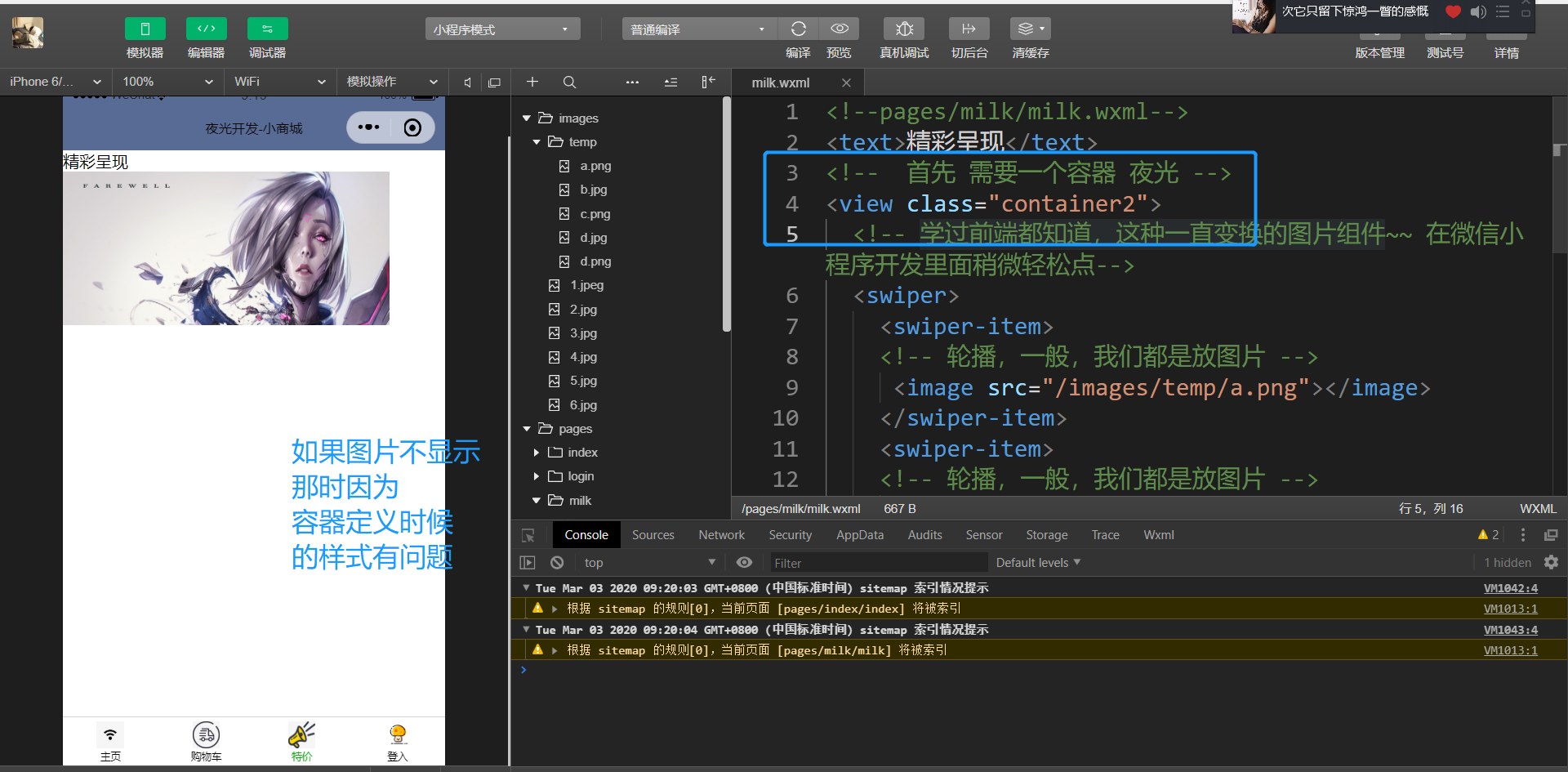The image size is (1568, 772).
Task: Focus the console Filter field
Action: (x=879, y=563)
